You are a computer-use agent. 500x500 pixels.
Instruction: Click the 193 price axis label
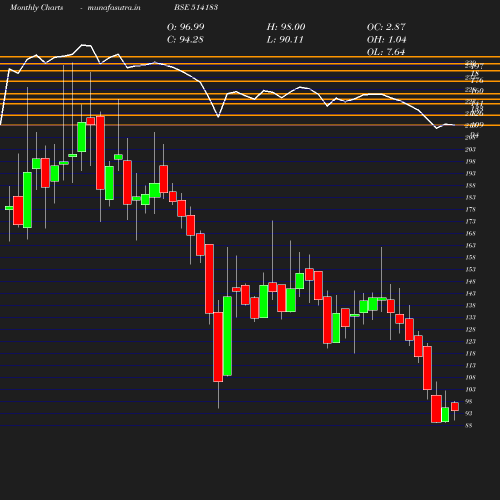(x=470, y=174)
